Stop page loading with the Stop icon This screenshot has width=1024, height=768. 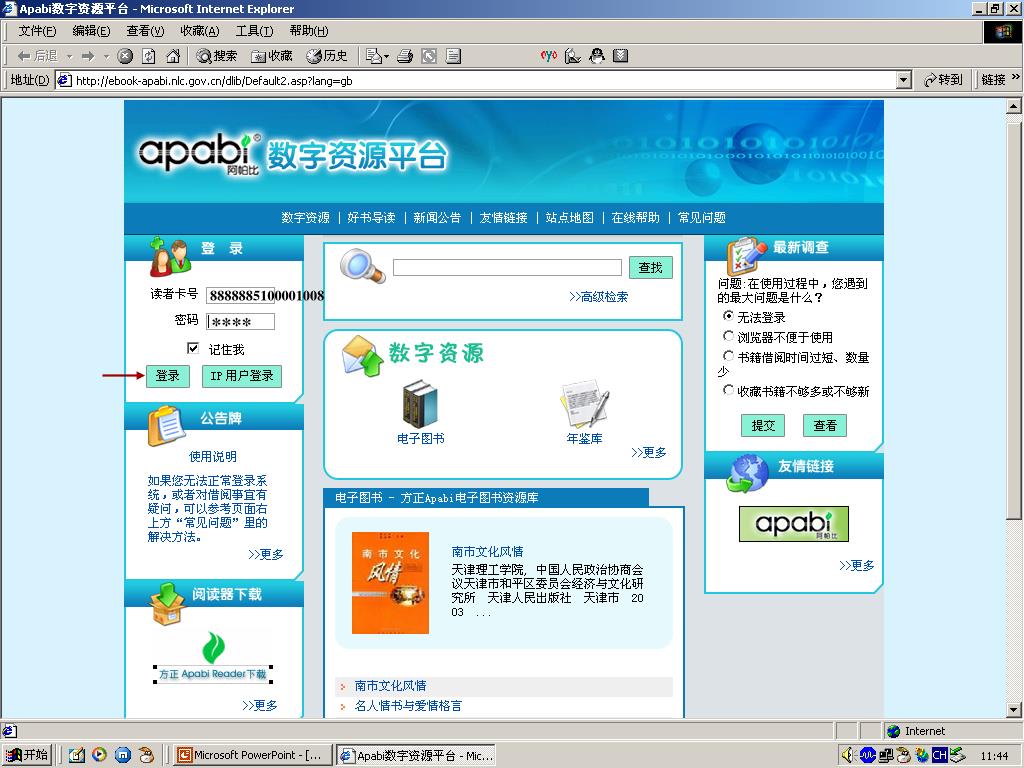(125, 56)
